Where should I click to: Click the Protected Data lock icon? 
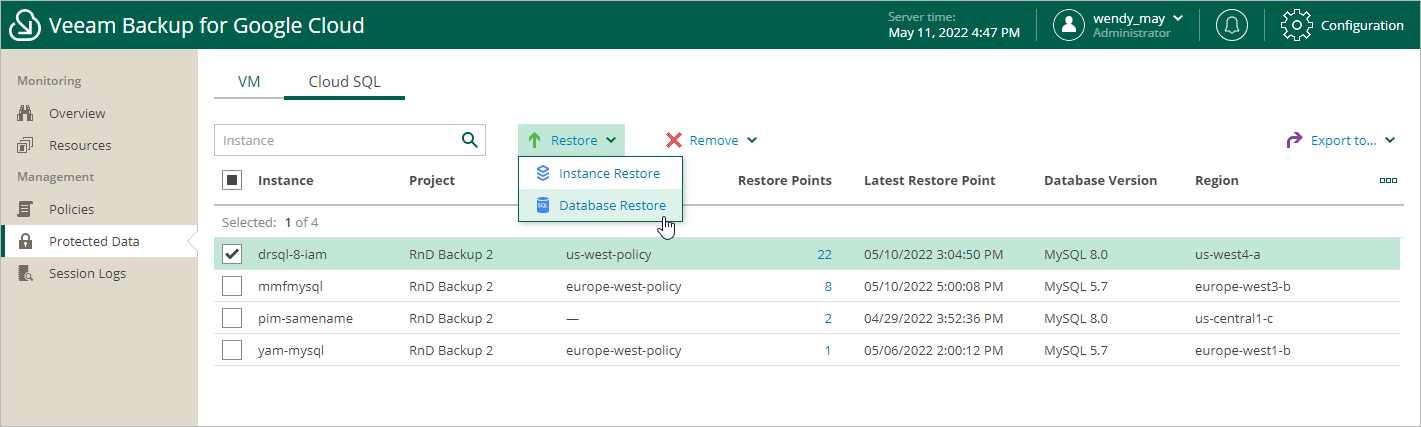click(x=27, y=241)
